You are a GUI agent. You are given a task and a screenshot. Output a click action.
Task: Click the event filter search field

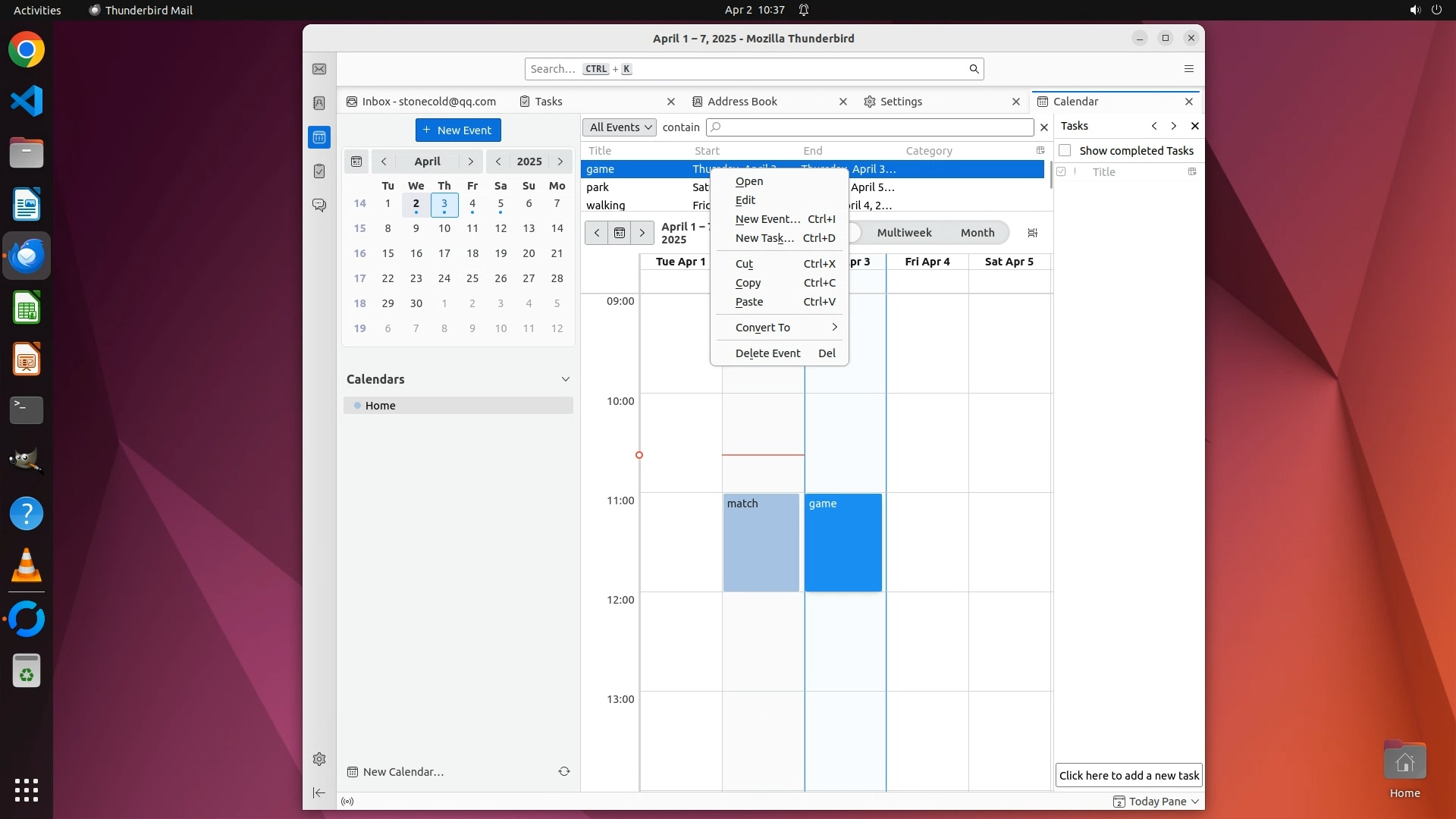(x=872, y=127)
